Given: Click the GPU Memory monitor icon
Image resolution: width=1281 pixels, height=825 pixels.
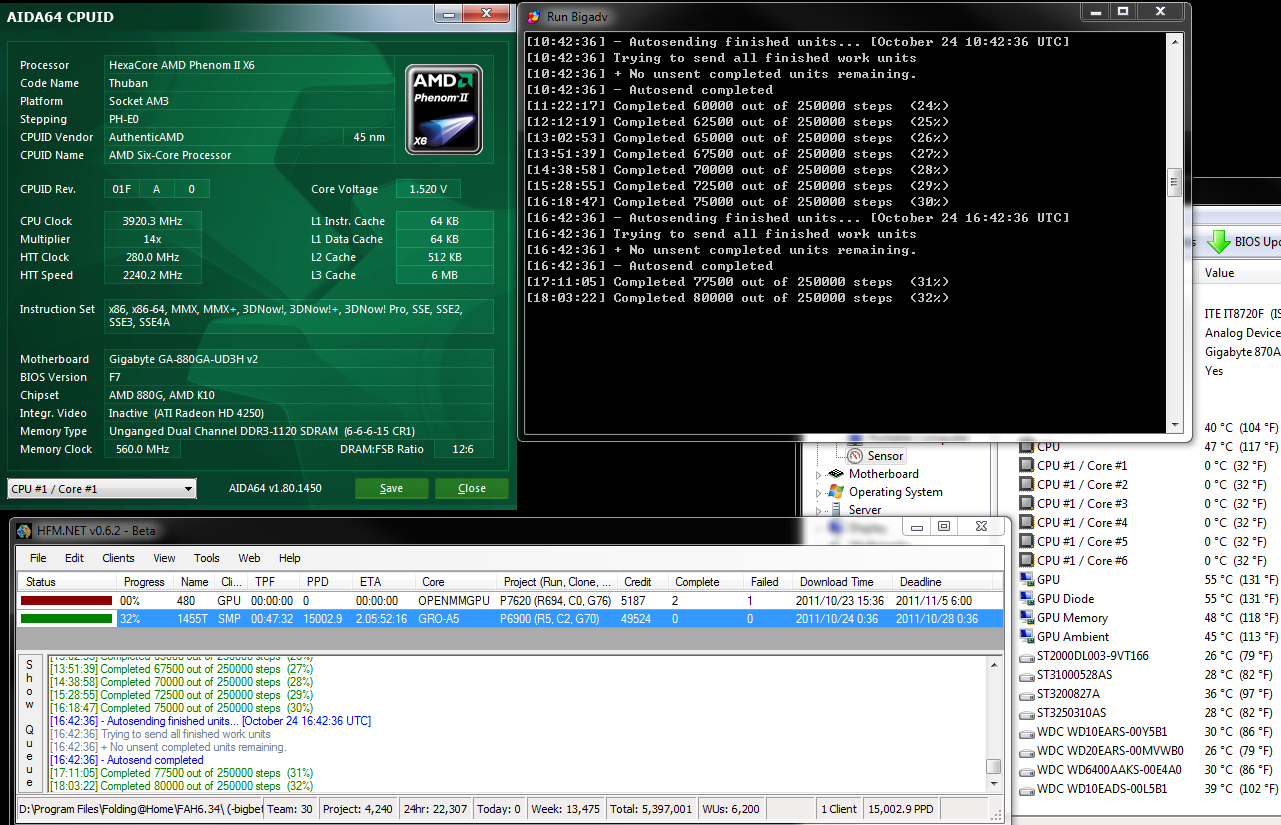Looking at the screenshot, I should tap(1026, 618).
